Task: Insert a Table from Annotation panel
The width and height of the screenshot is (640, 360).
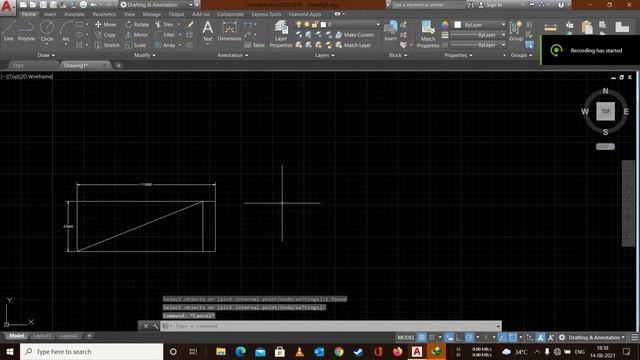Action: pyautogui.click(x=254, y=45)
